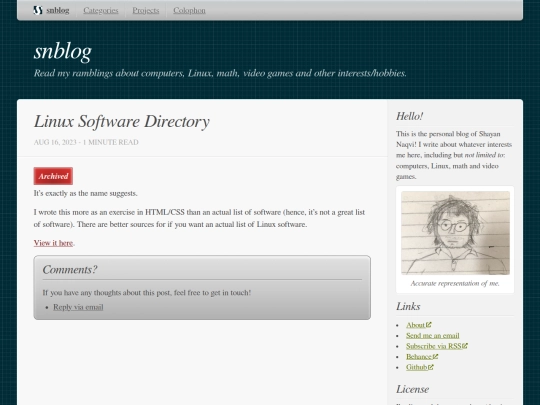Open the Categories menu item
The height and width of the screenshot is (405, 540).
(x=101, y=10)
